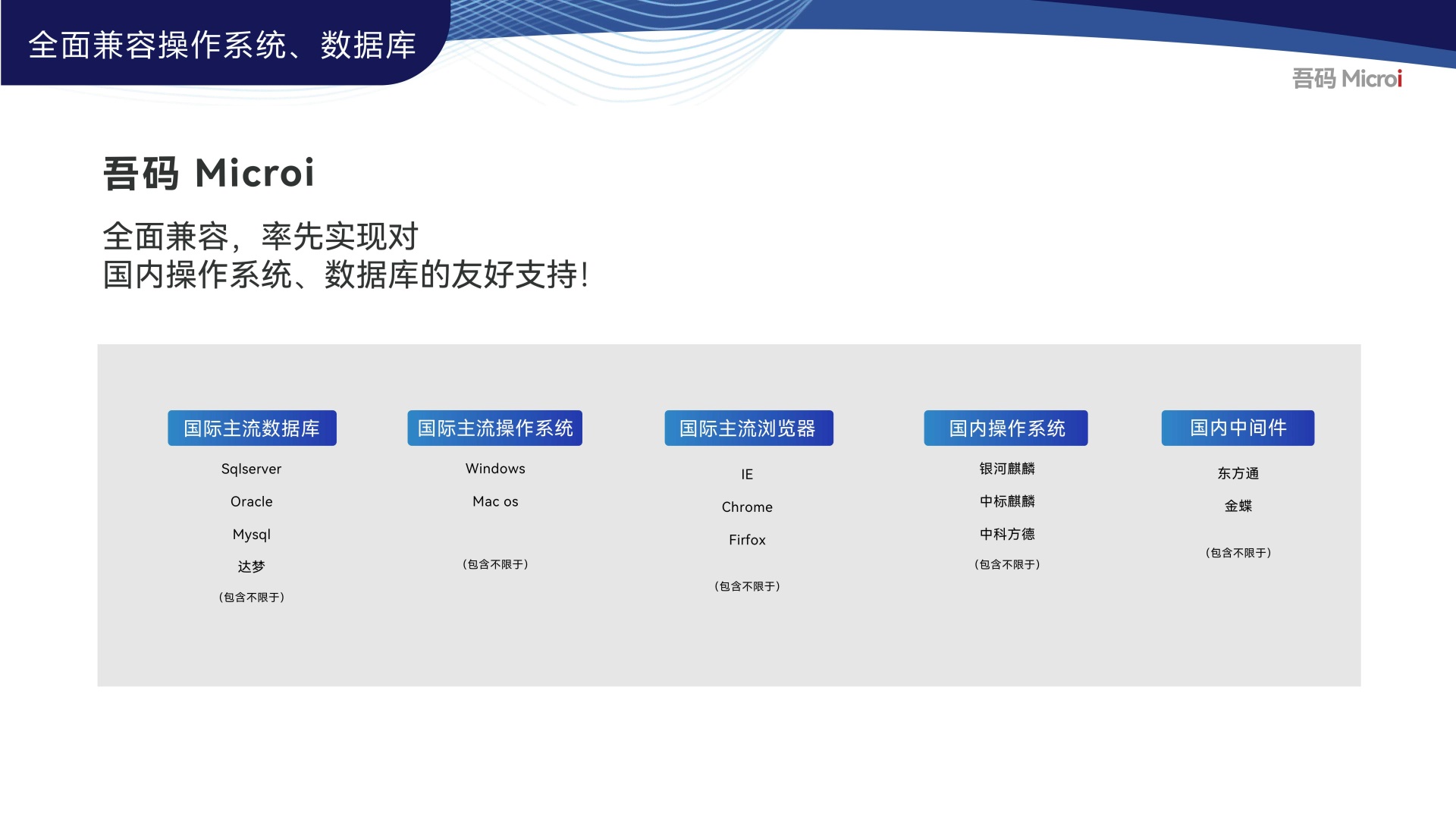Select the 东方通 middleware entry
The width and height of the screenshot is (1456, 819).
tap(1238, 473)
